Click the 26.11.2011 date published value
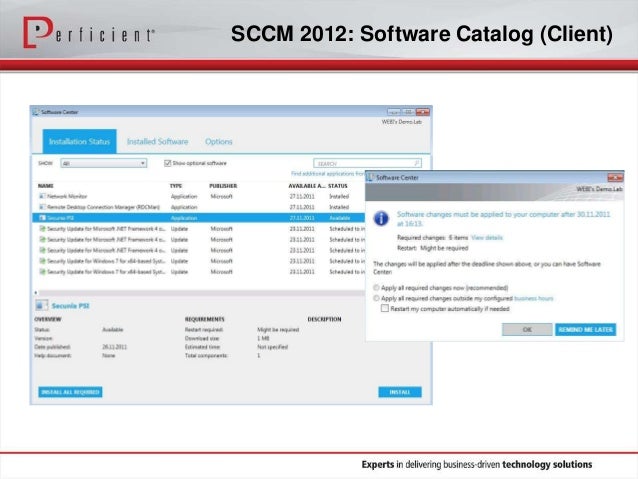 tap(114, 347)
